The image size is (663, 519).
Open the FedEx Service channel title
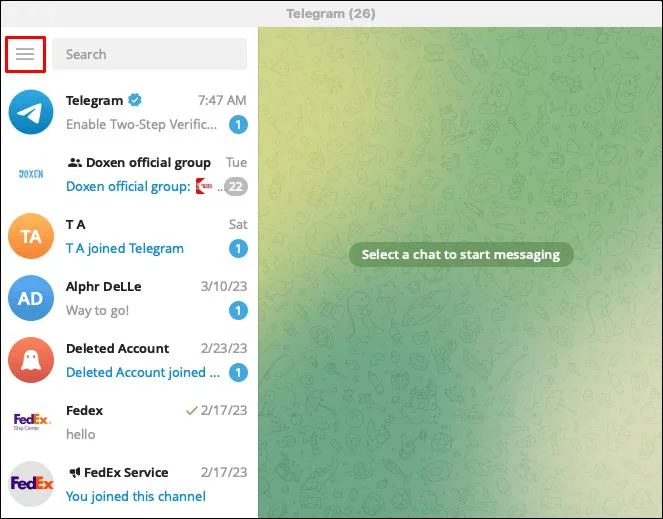[126, 472]
